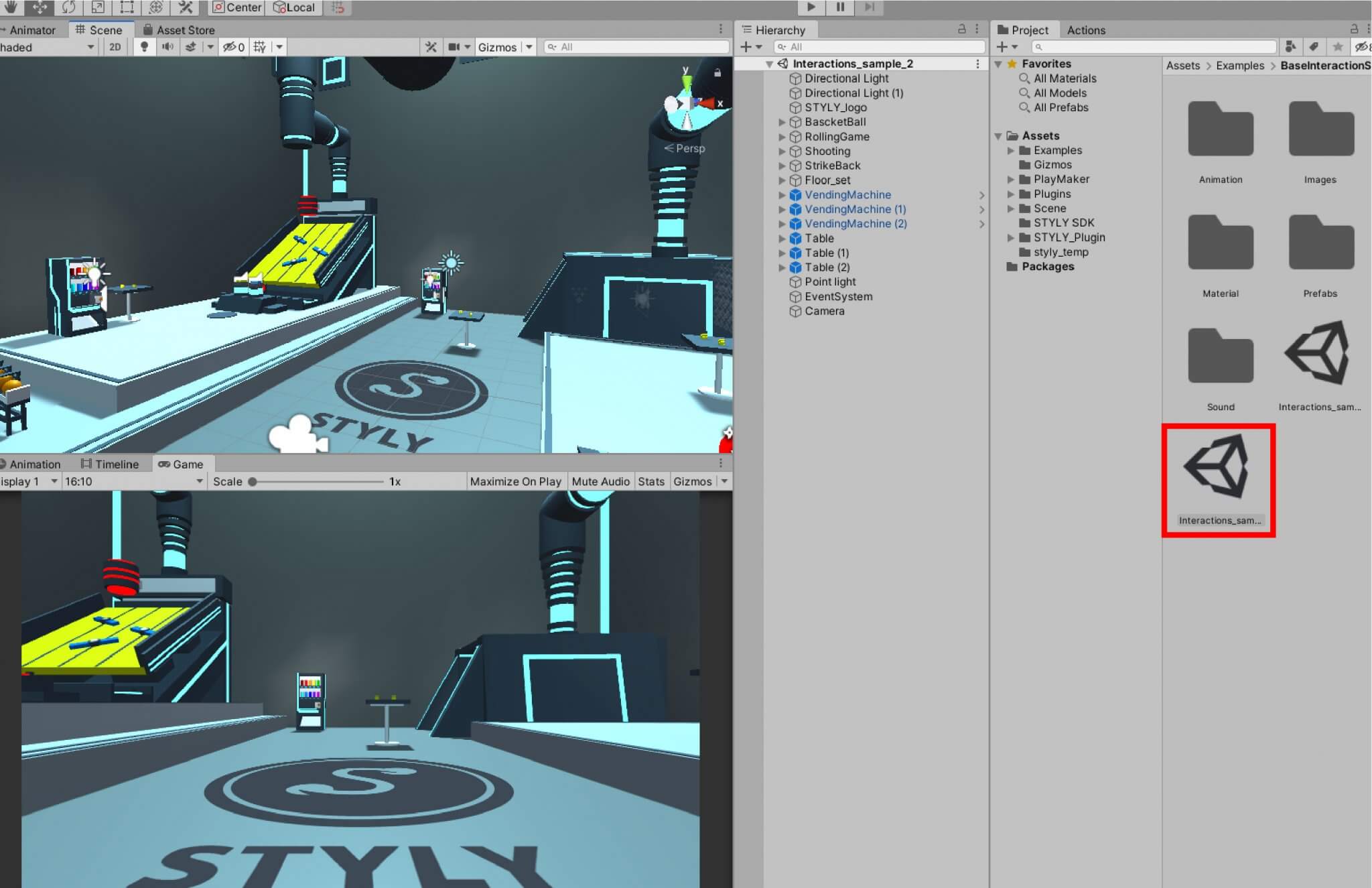Screen dimensions: 1372x888
Task: Open the Actions tab next to Project
Action: (x=1086, y=29)
